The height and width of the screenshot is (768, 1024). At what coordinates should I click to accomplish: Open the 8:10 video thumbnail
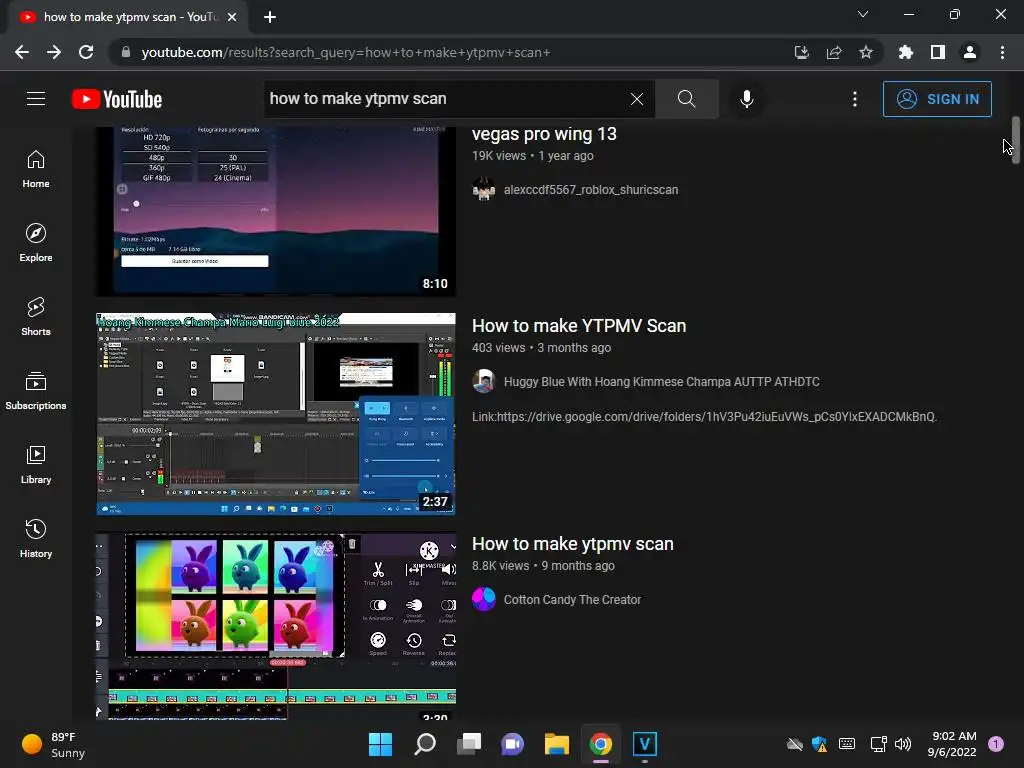click(x=276, y=210)
